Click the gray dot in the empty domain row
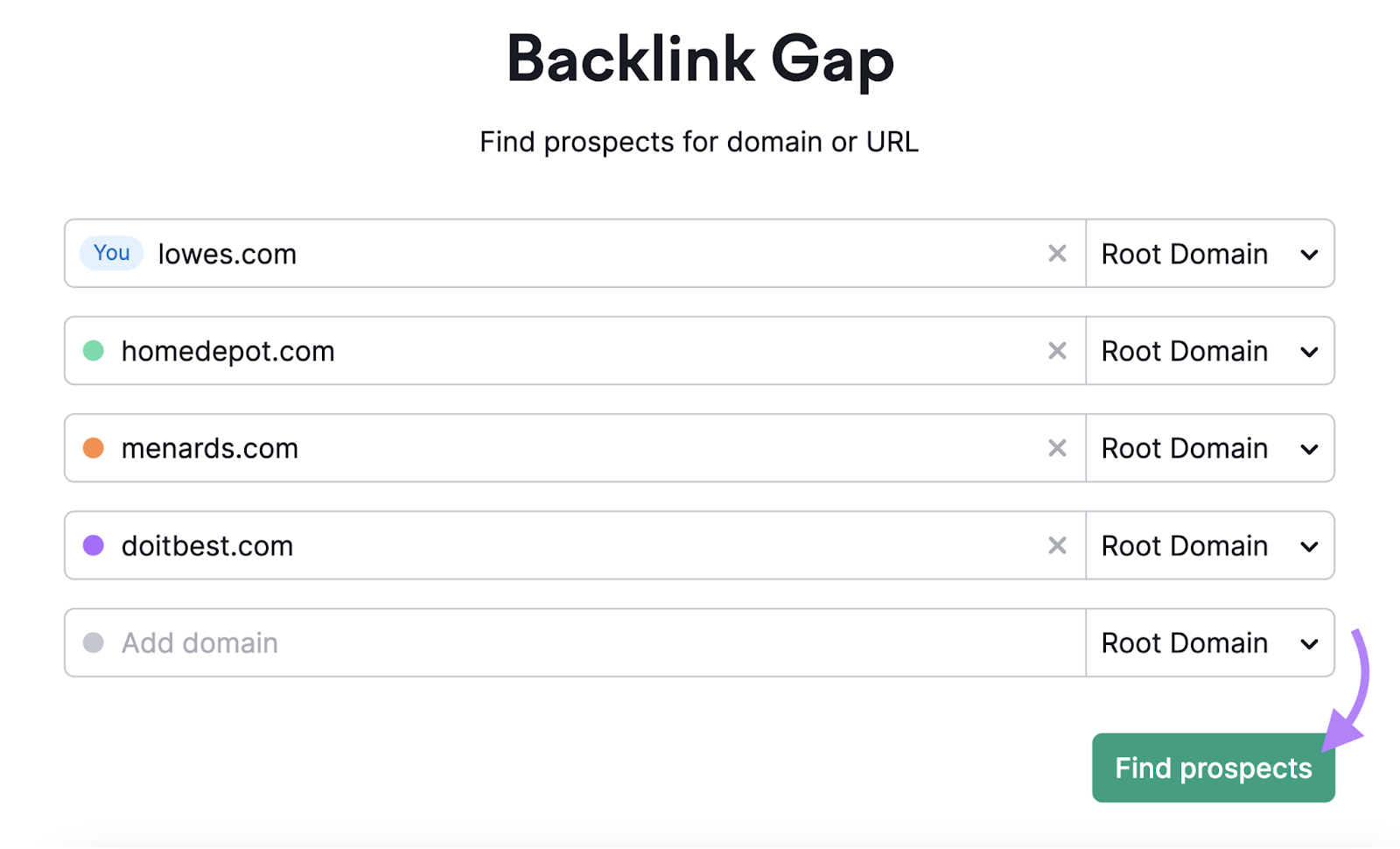The height and width of the screenshot is (849, 1400). (x=95, y=642)
